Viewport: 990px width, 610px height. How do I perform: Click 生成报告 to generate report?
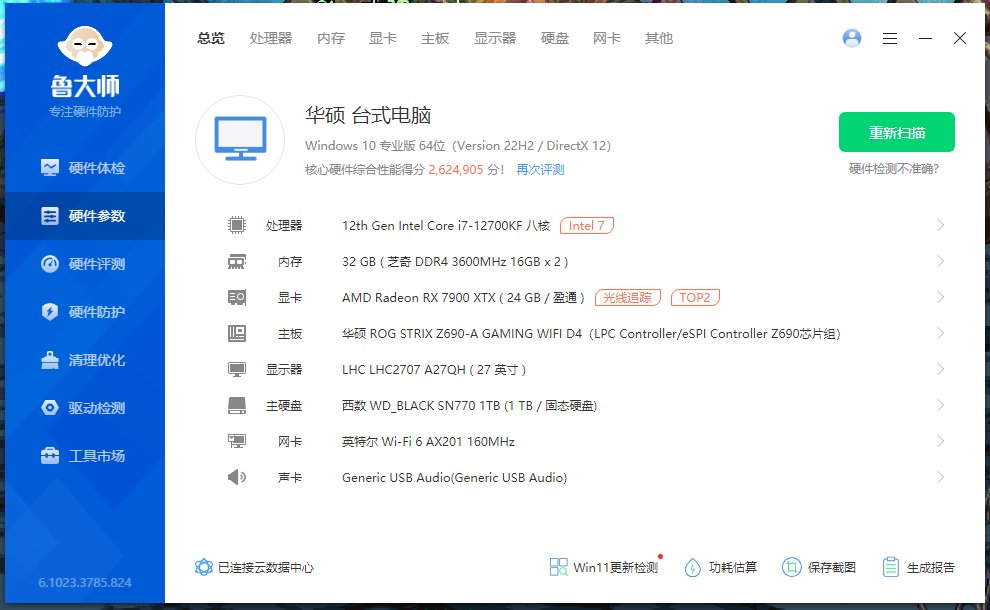(919, 567)
